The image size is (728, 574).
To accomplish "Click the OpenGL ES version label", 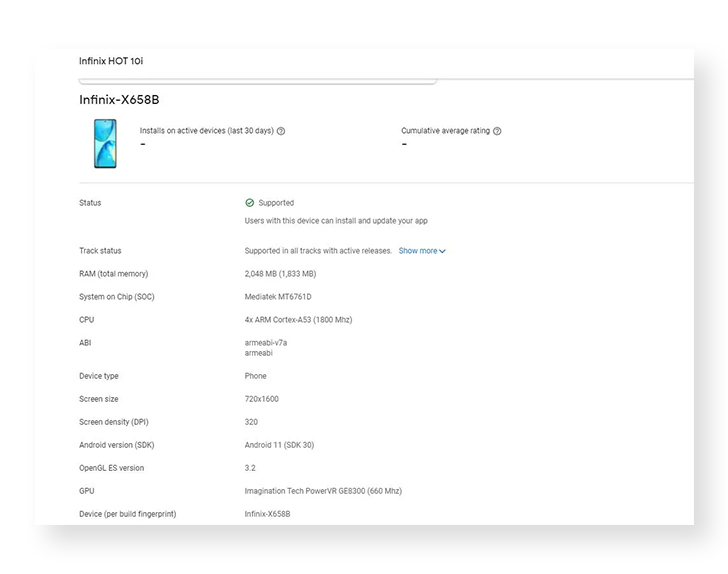I will point(112,468).
